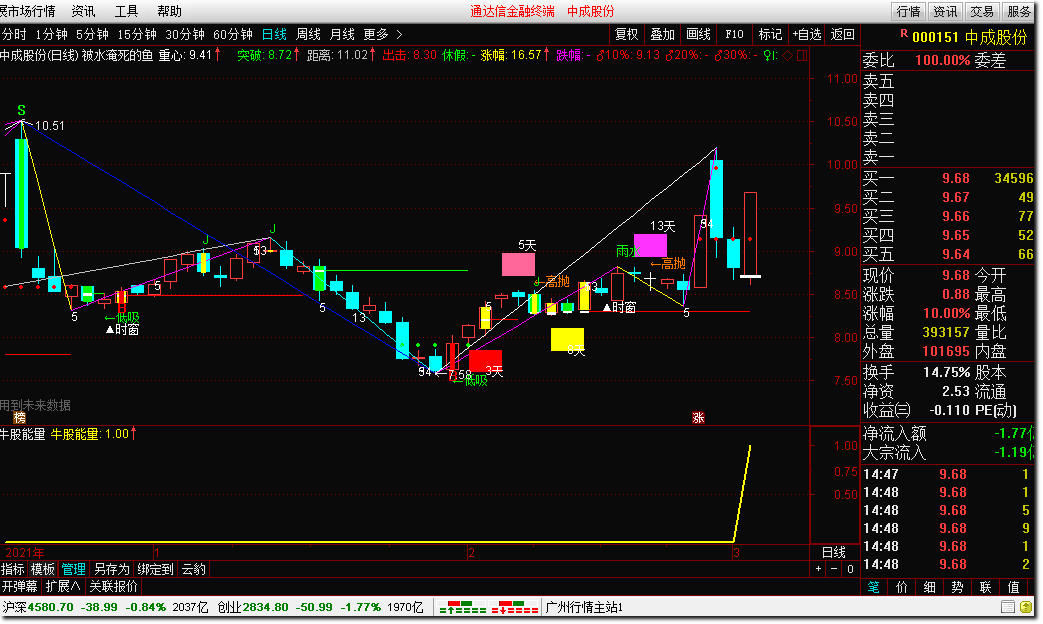Select the 笔 tick tab

(x=873, y=587)
